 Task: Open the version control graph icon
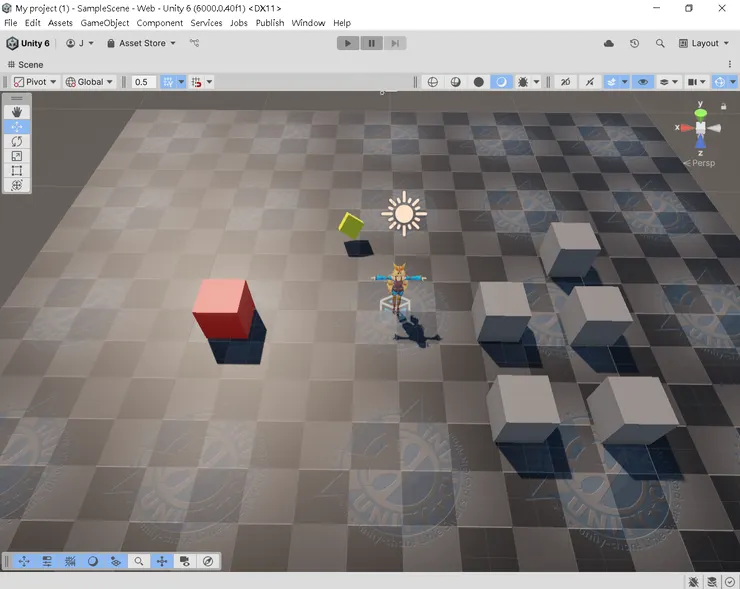pyautogui.click(x=194, y=43)
